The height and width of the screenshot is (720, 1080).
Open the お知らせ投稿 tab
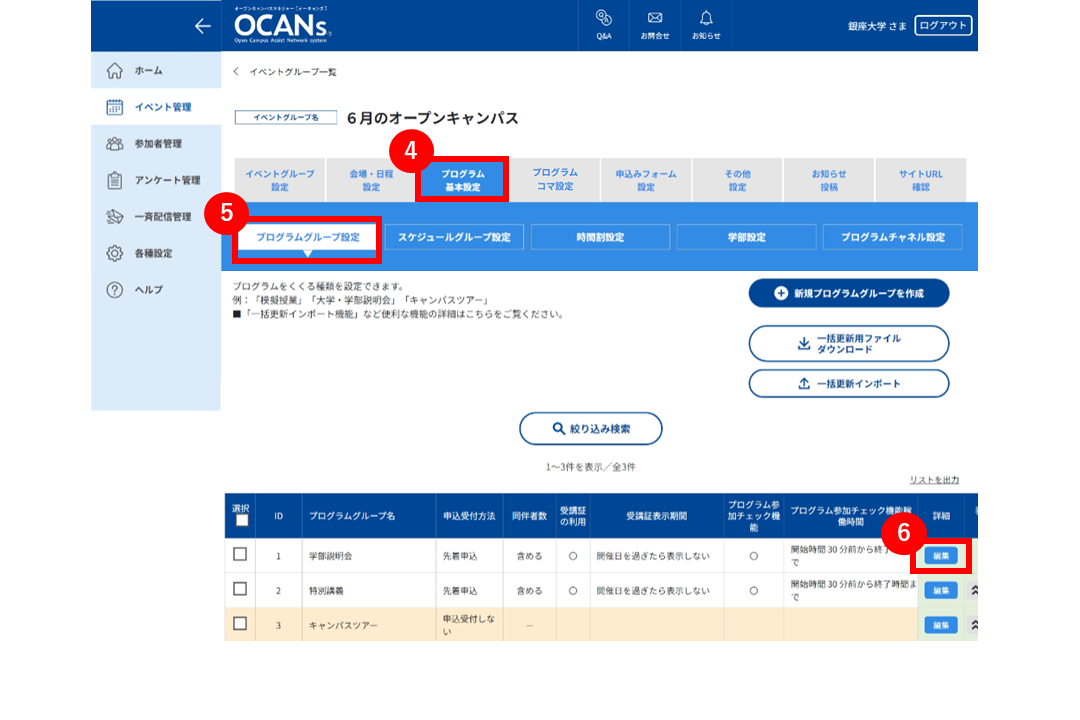coord(829,180)
